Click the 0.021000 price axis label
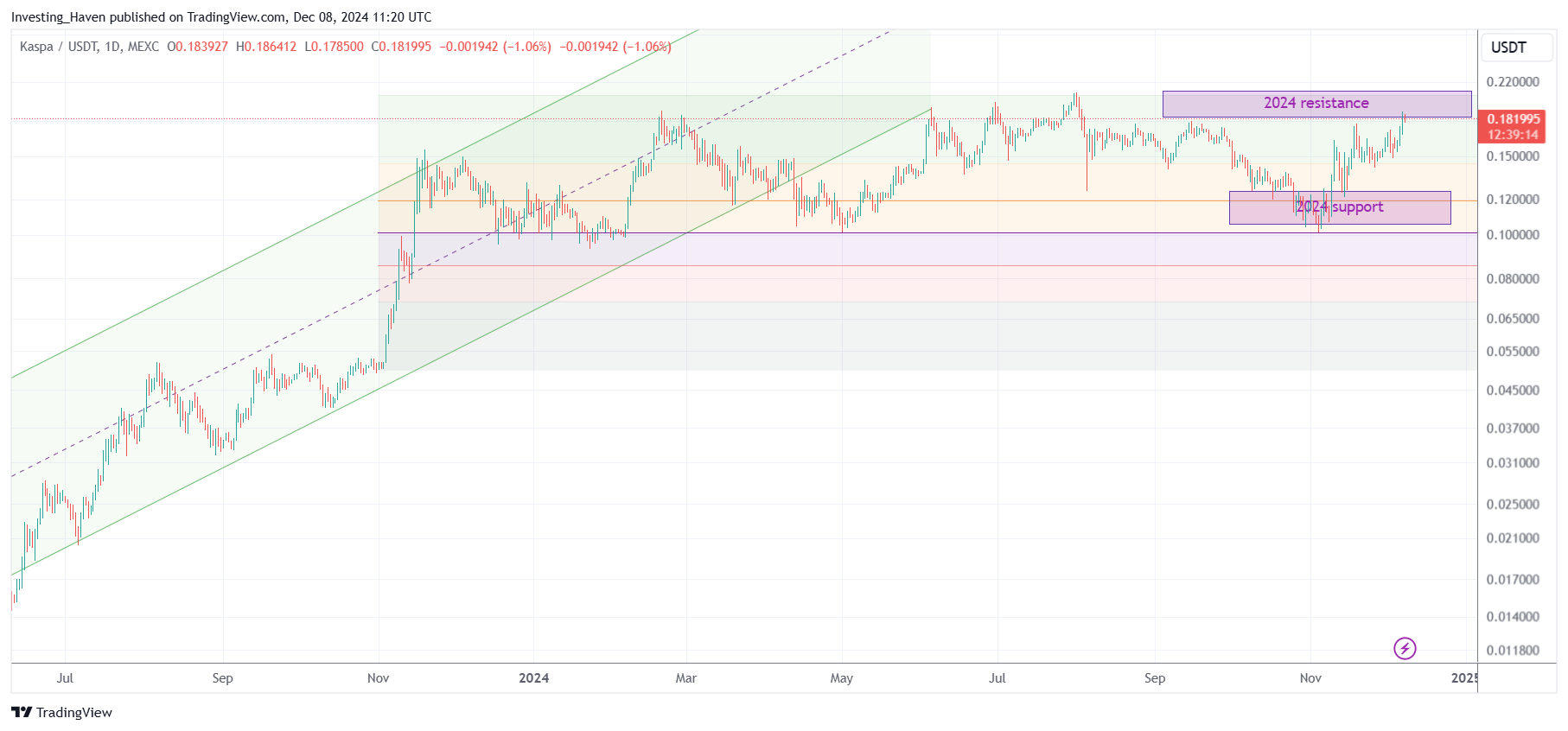The image size is (1568, 731). pos(1513,538)
